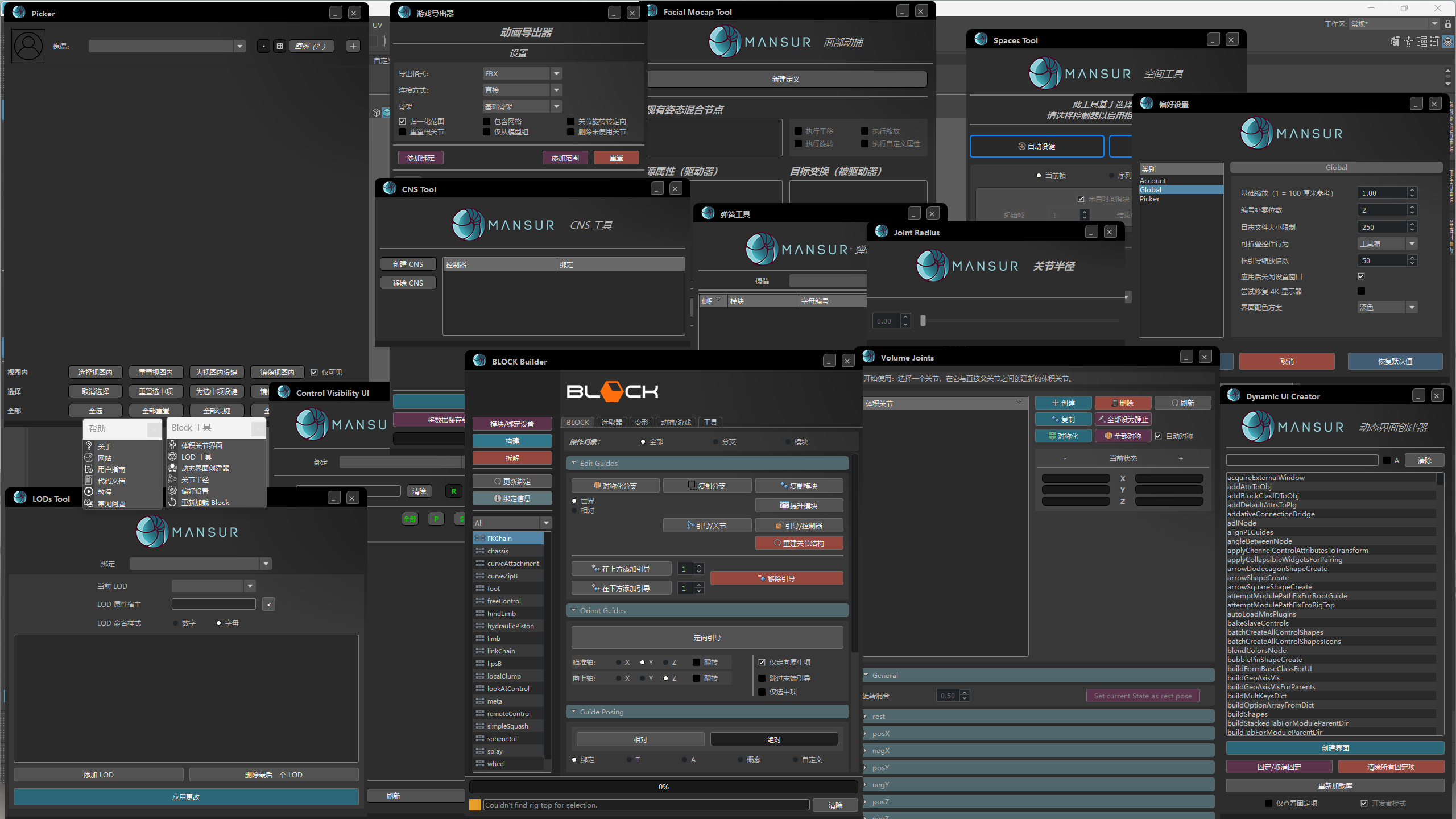Toggle the 应用后关闭设置窗口 checkbox in 偏好设置
1456x819 pixels.
(1362, 276)
